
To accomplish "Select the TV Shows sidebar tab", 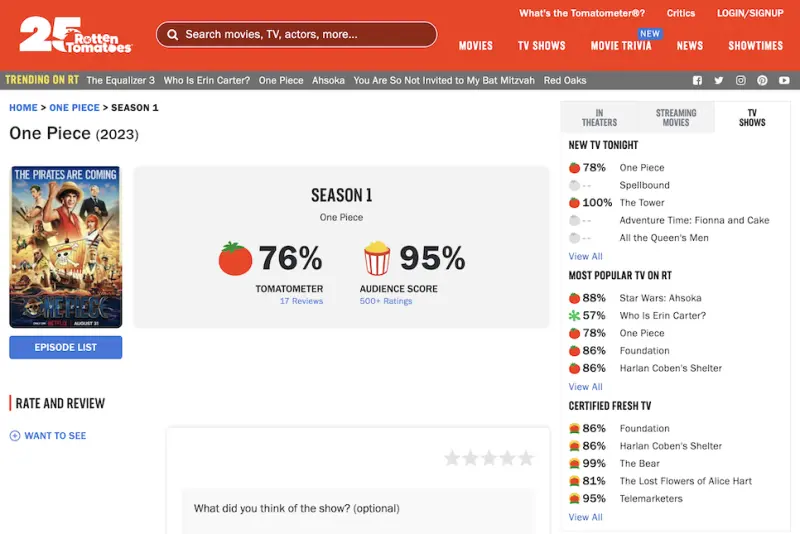I will point(752,118).
